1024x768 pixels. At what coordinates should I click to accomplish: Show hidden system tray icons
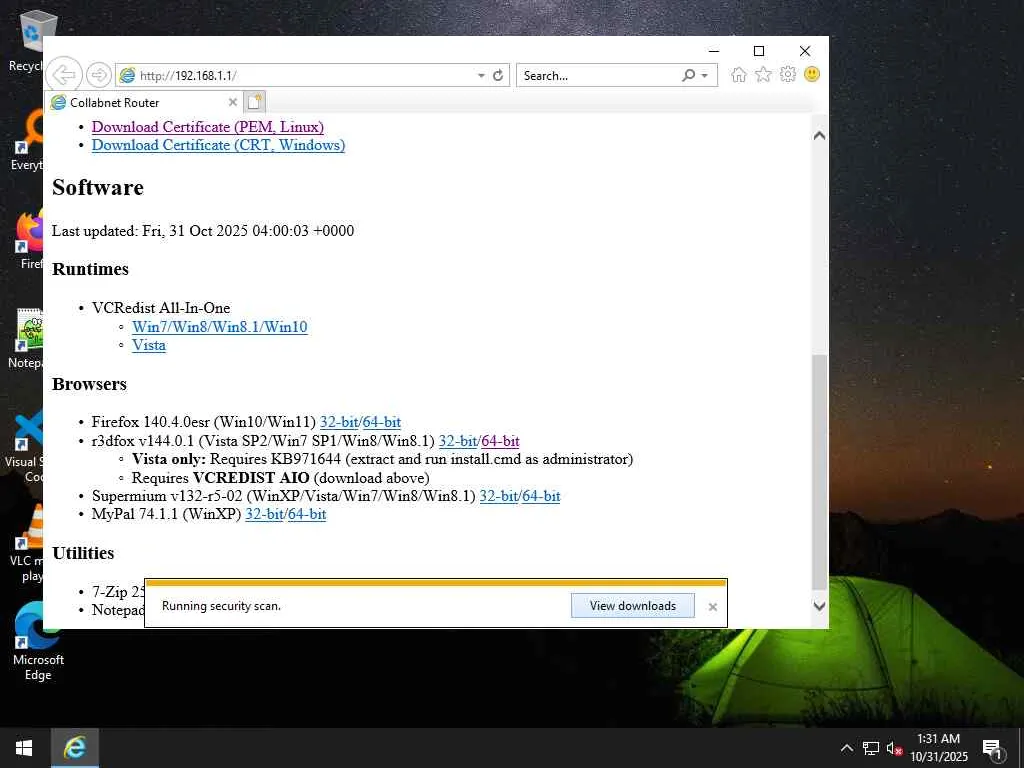coord(846,748)
